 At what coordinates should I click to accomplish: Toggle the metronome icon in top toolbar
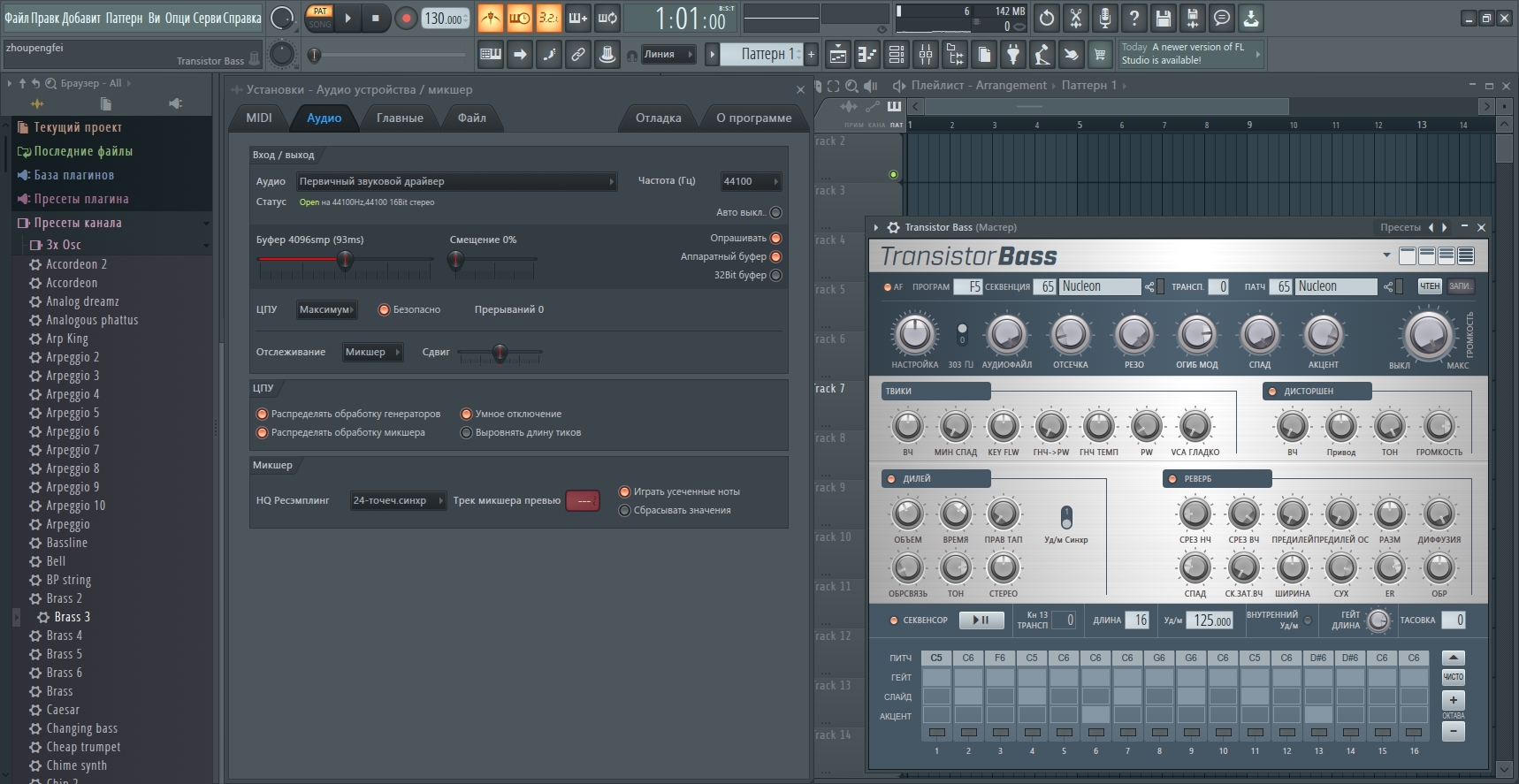(x=490, y=18)
